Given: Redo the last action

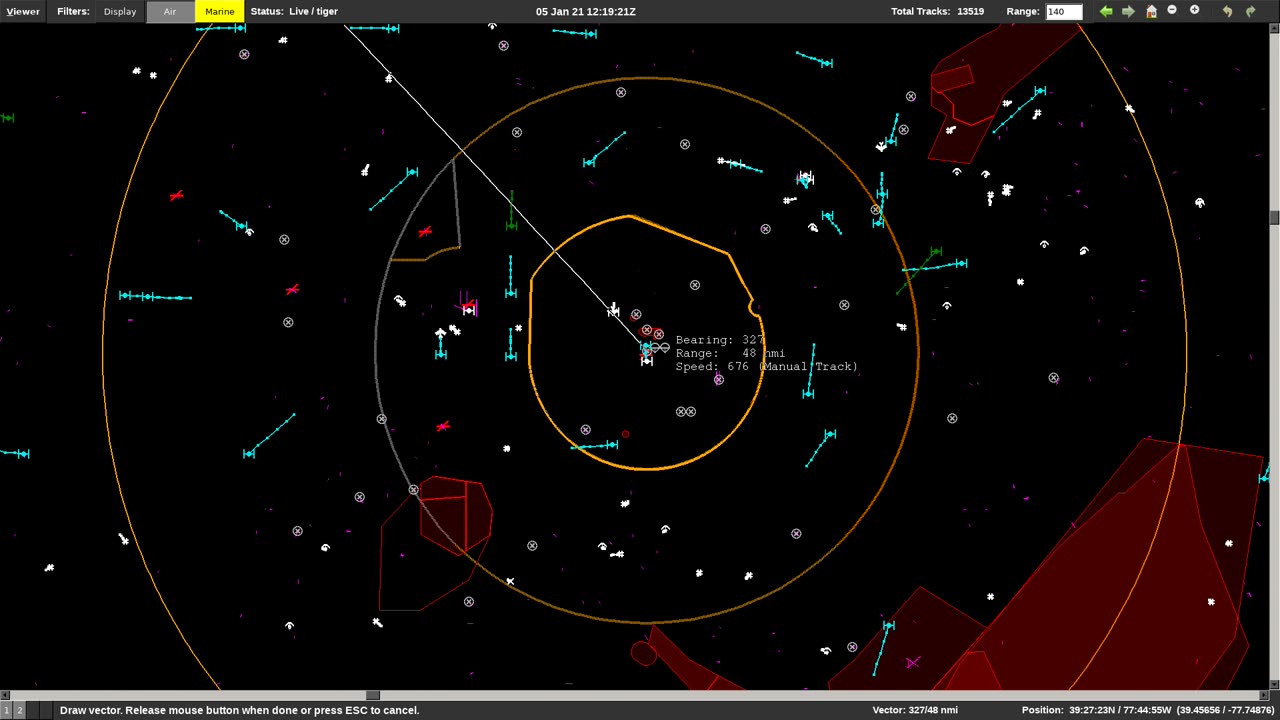Looking at the screenshot, I should [x=1250, y=11].
